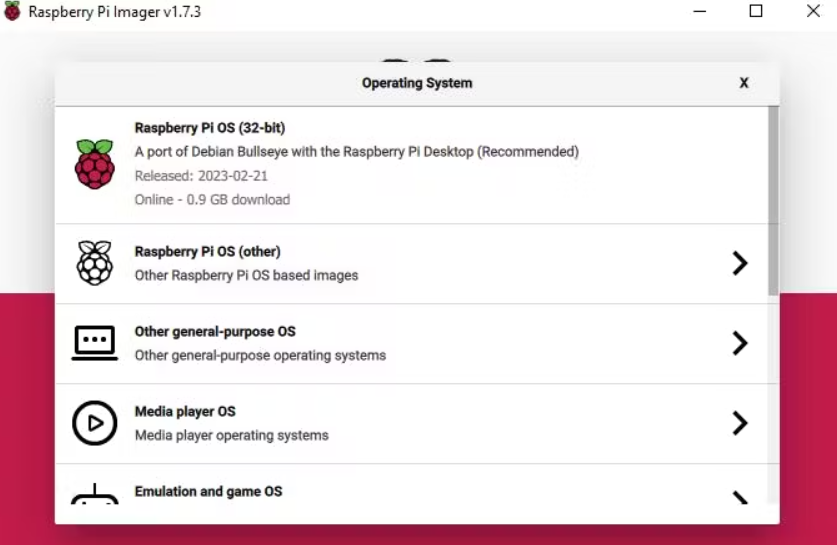Open the Emulation and game OS title
Image resolution: width=837 pixels, height=545 pixels.
(209, 492)
